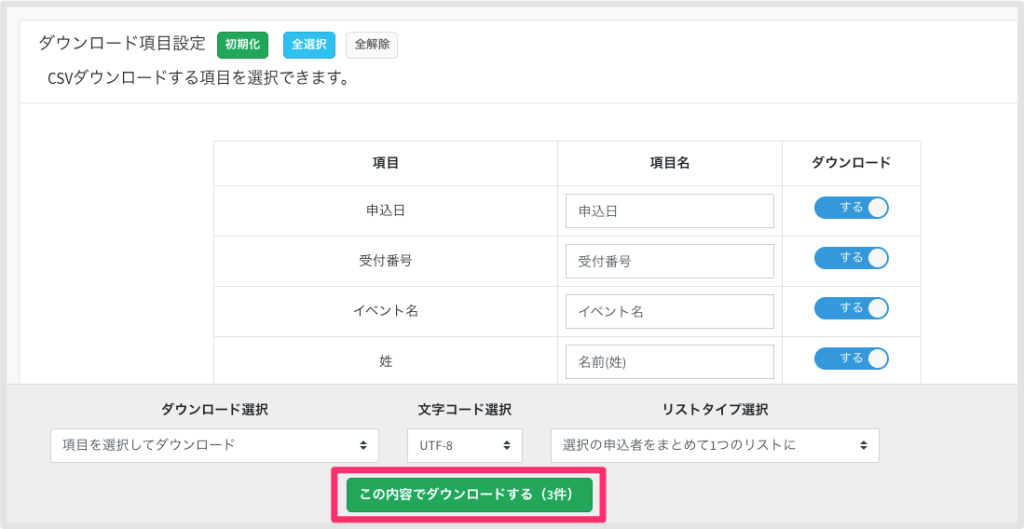The height and width of the screenshot is (529, 1024).
Task: Click the 名前(姓) item name field
Action: pyautogui.click(x=669, y=362)
